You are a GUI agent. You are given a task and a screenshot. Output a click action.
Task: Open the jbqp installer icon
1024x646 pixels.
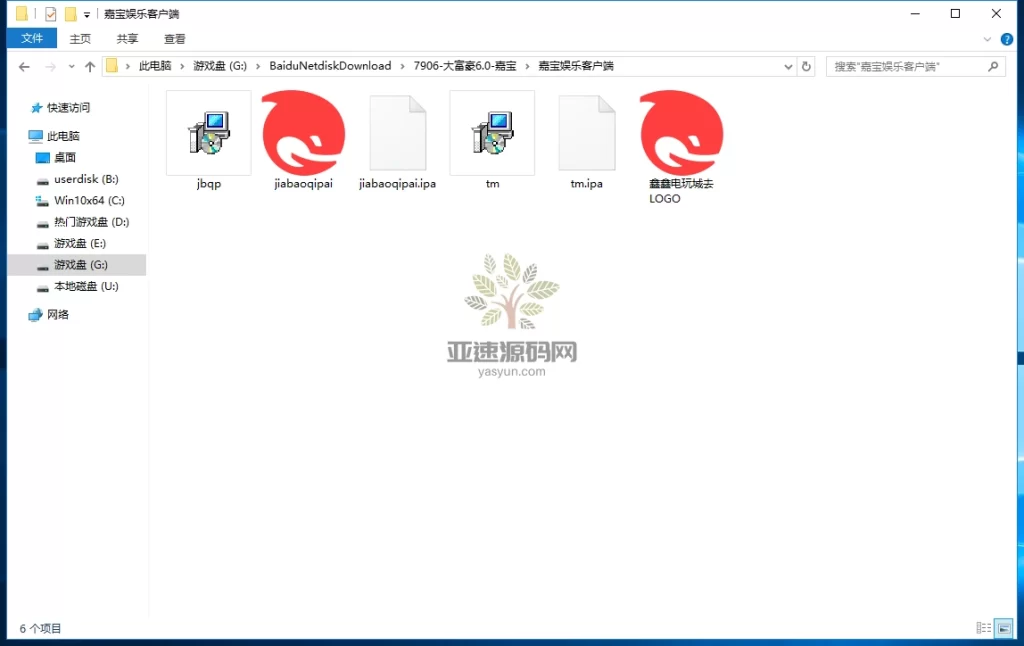click(x=209, y=132)
